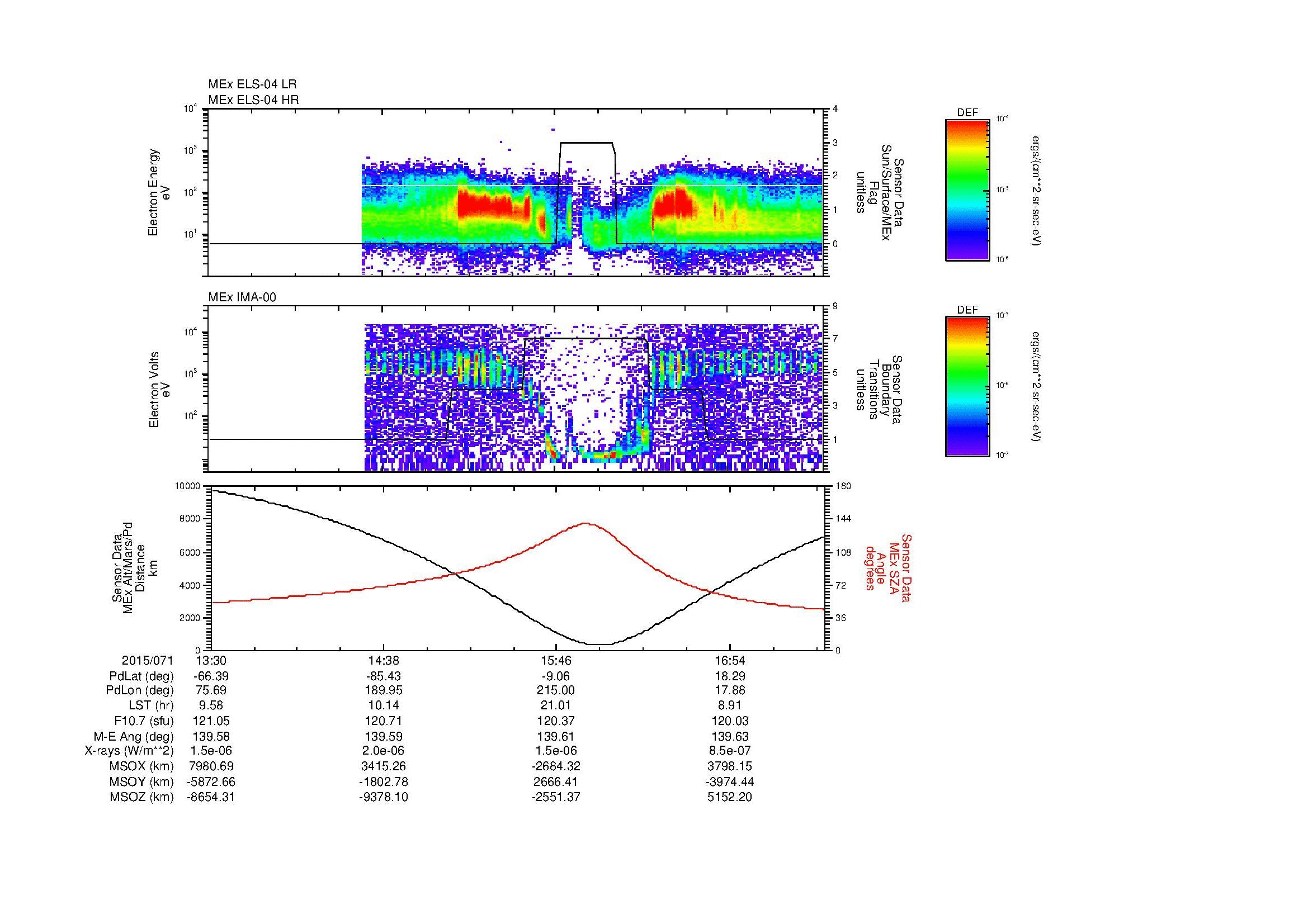Click the flag plateau in ELS panel
The image size is (1308, 924).
[x=586, y=143]
